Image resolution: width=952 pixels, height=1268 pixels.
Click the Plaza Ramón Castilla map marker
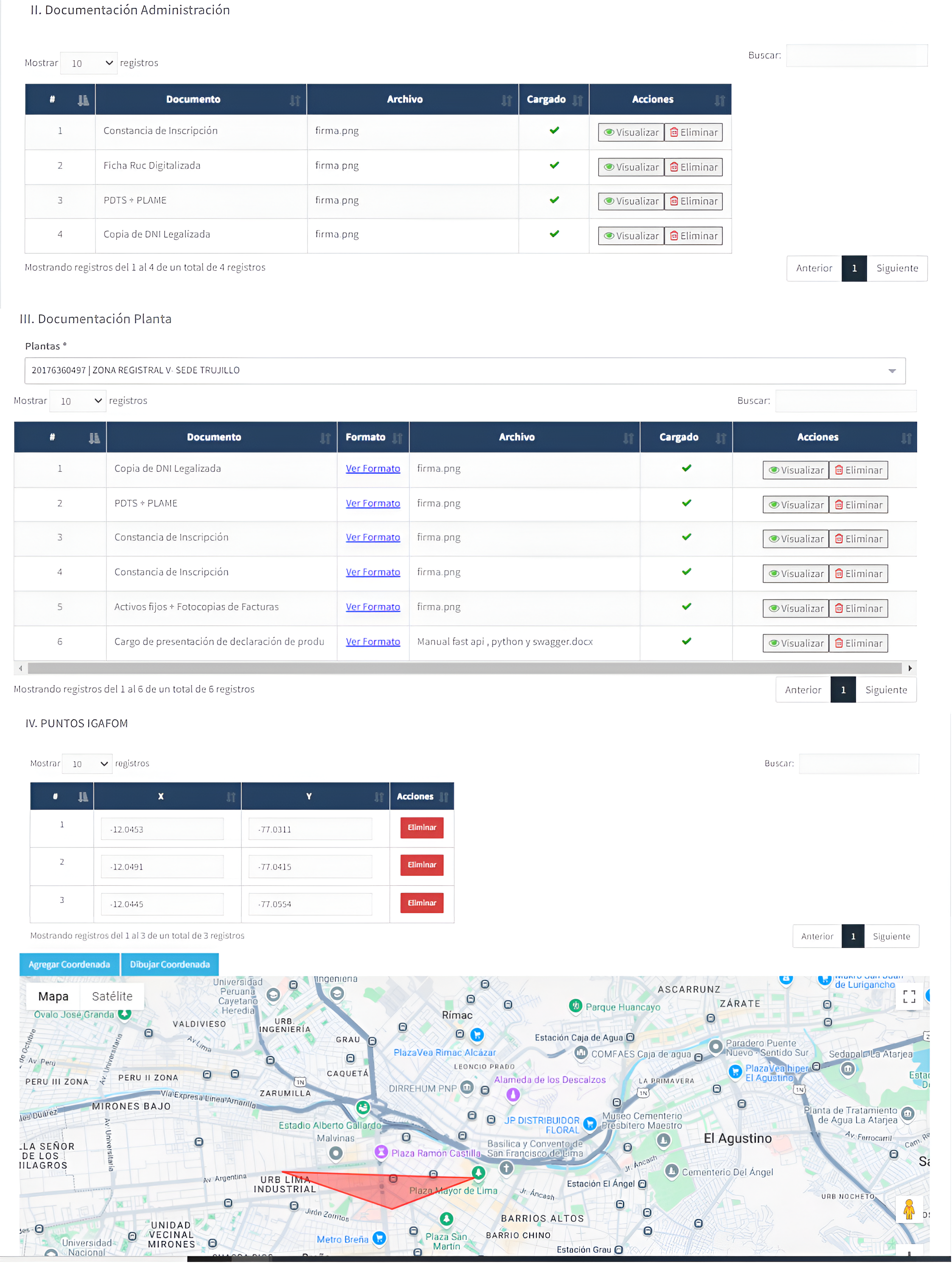tap(381, 1151)
